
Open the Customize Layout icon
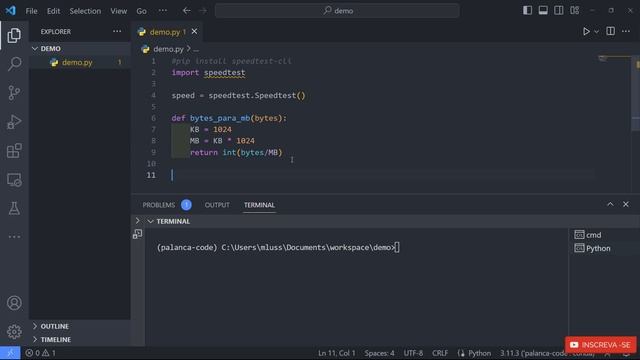tap(575, 10)
